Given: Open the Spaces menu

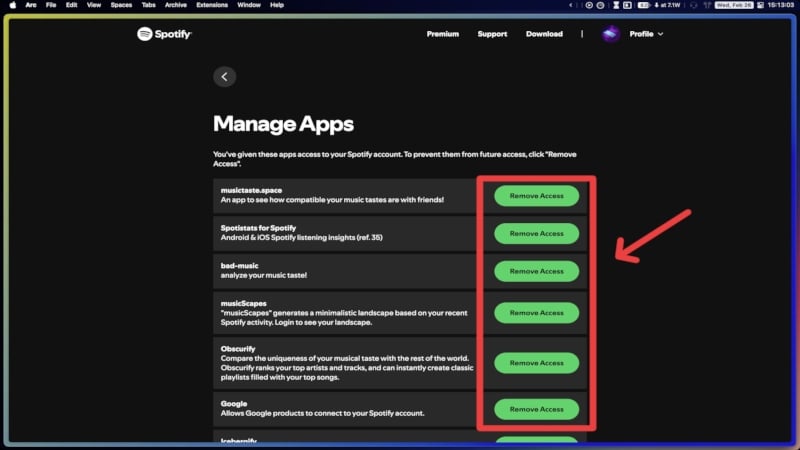Looking at the screenshot, I should pyautogui.click(x=121, y=5).
